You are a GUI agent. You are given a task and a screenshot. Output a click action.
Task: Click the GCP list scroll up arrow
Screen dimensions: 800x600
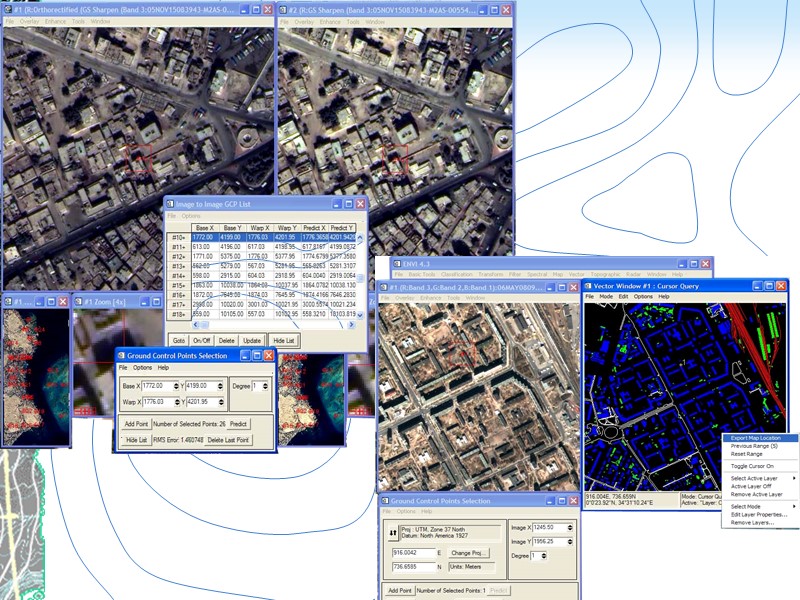[x=360, y=238]
